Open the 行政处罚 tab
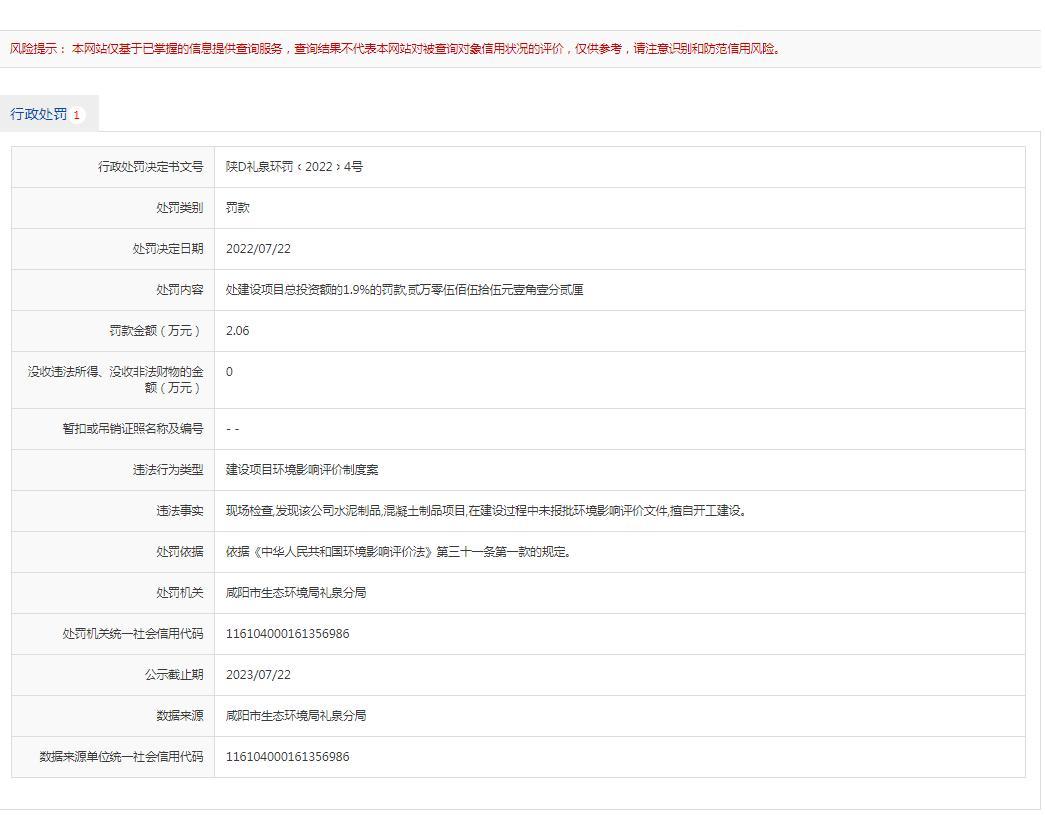1045x822 pixels. [x=49, y=114]
